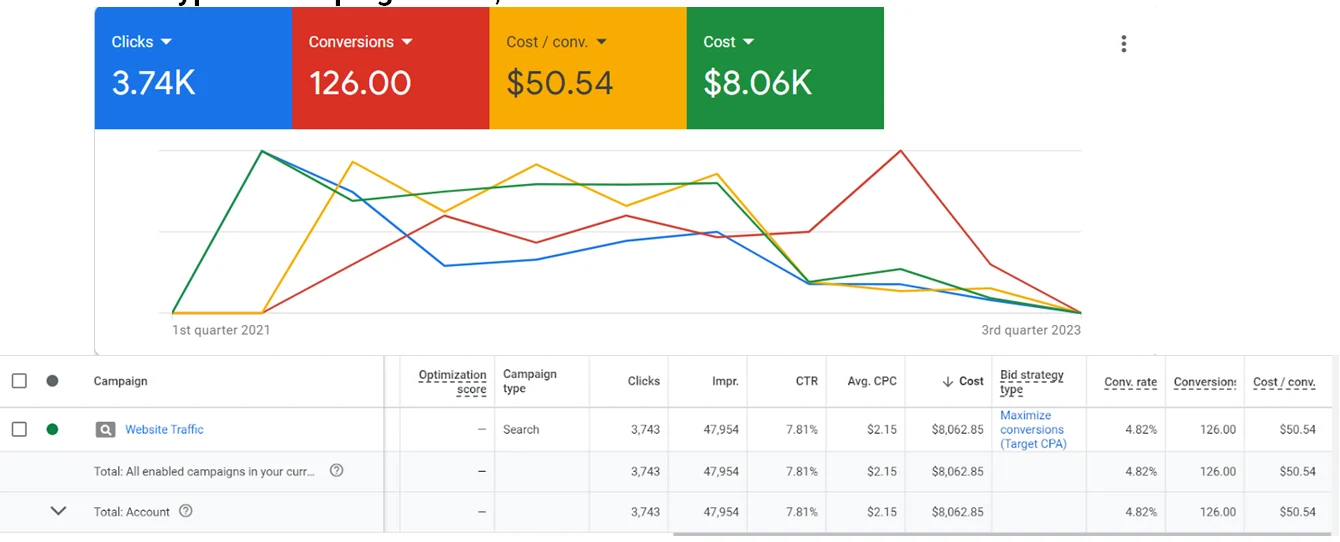The width and height of the screenshot is (1340, 542).
Task: Open the Website Traffic campaign link
Action: click(164, 430)
